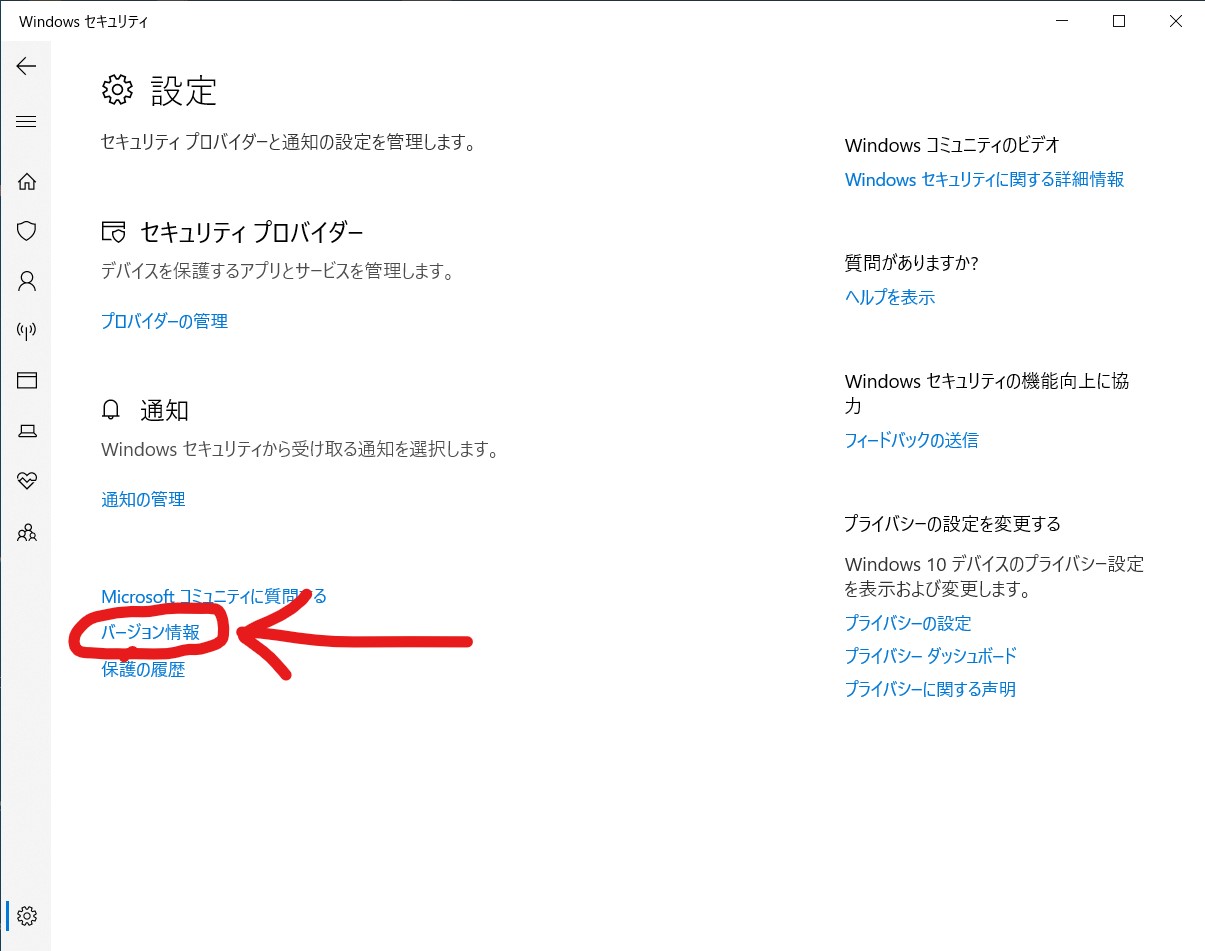Screen dimensions: 1205x951
Task: Open 保護の履歴 link
Action: (x=143, y=669)
